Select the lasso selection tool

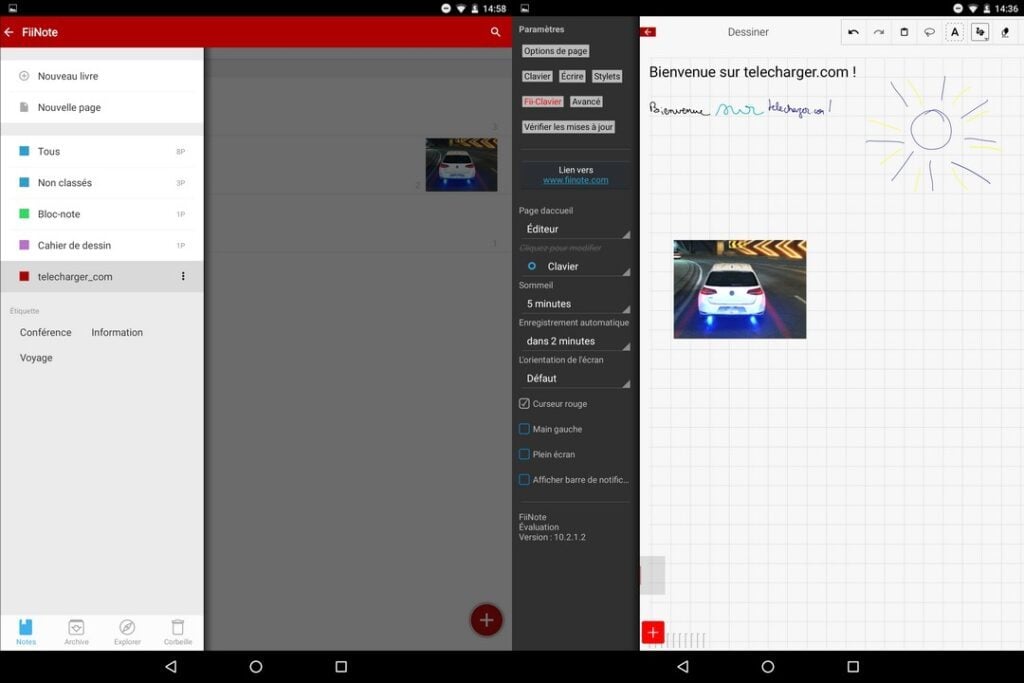tap(929, 32)
